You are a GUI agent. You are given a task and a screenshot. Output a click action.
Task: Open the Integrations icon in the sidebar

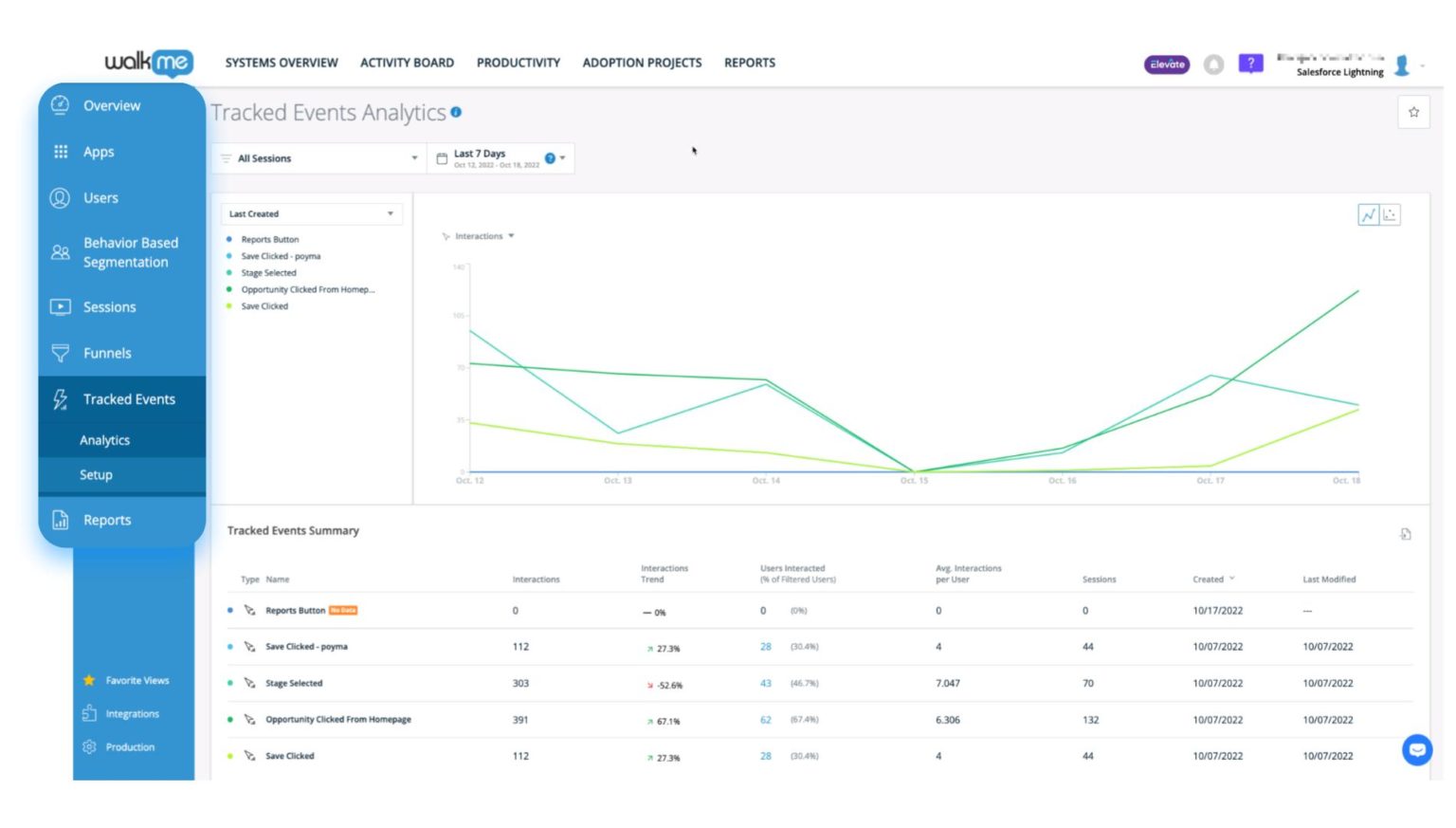tap(88, 713)
